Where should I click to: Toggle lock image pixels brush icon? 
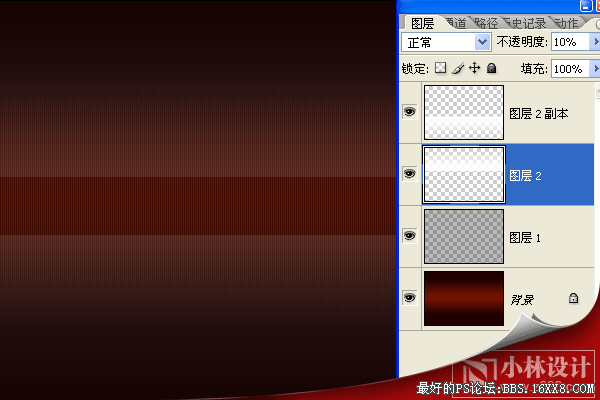coord(458,68)
